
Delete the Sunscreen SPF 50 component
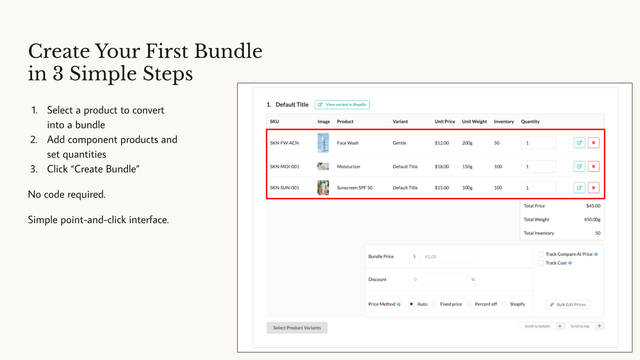tap(593, 188)
